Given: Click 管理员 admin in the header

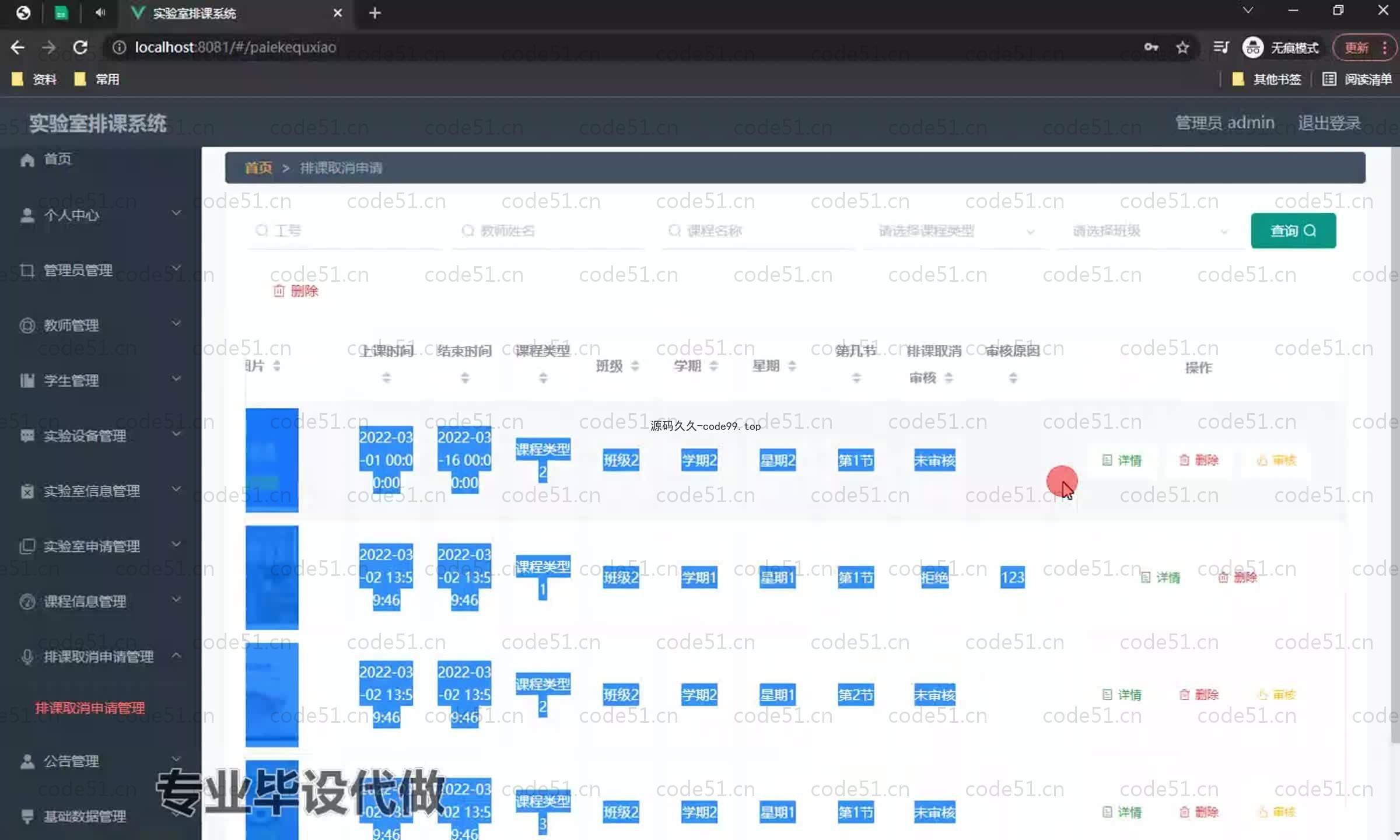Looking at the screenshot, I should [1224, 123].
